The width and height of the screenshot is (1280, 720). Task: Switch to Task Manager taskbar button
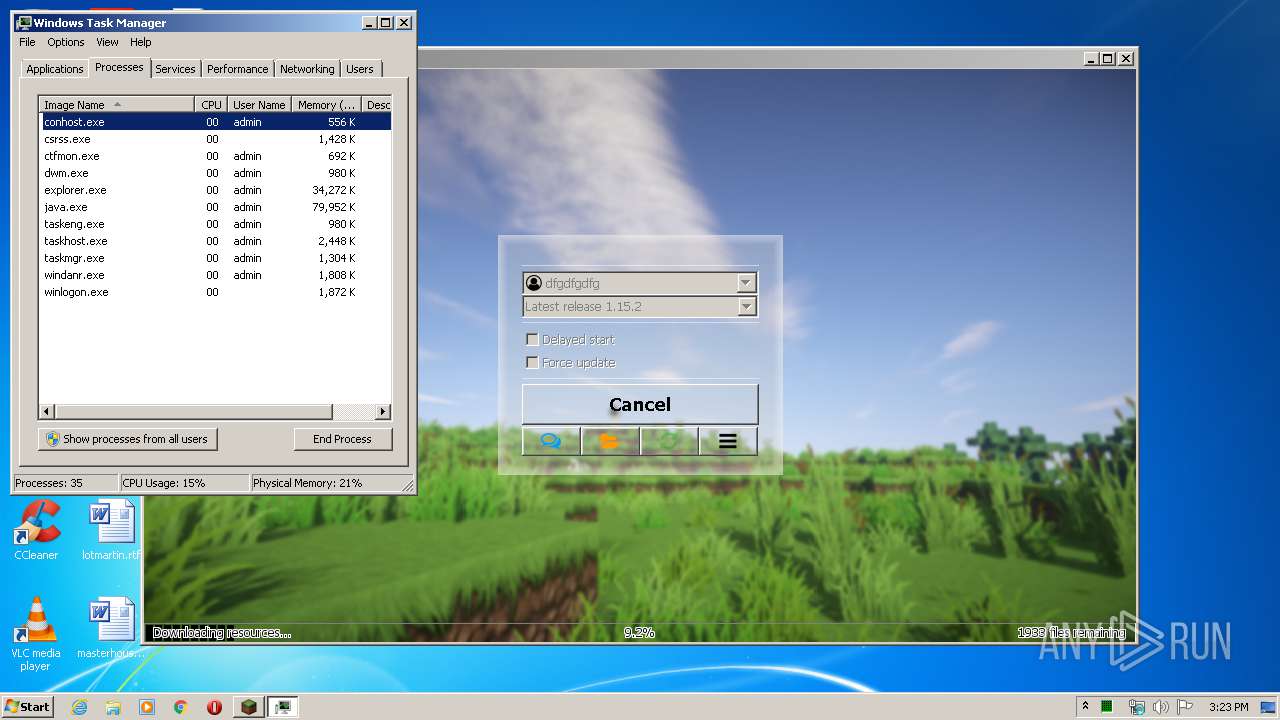283,707
